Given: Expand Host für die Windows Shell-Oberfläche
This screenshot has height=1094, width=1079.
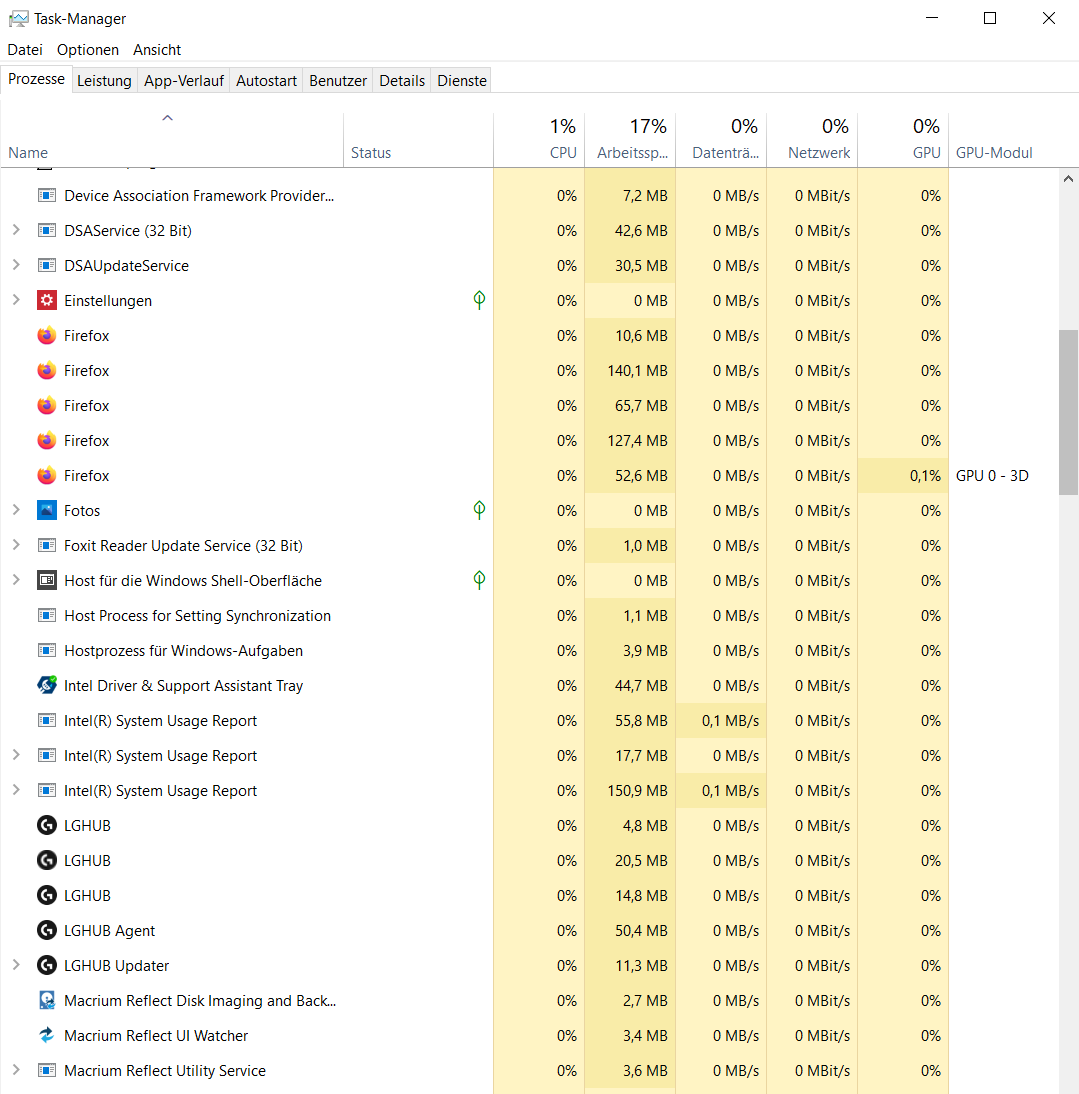Looking at the screenshot, I should click(16, 580).
